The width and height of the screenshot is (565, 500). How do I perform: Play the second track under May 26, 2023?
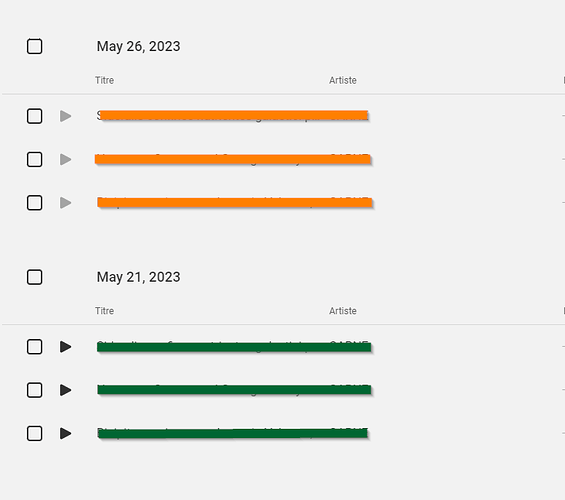tap(65, 159)
